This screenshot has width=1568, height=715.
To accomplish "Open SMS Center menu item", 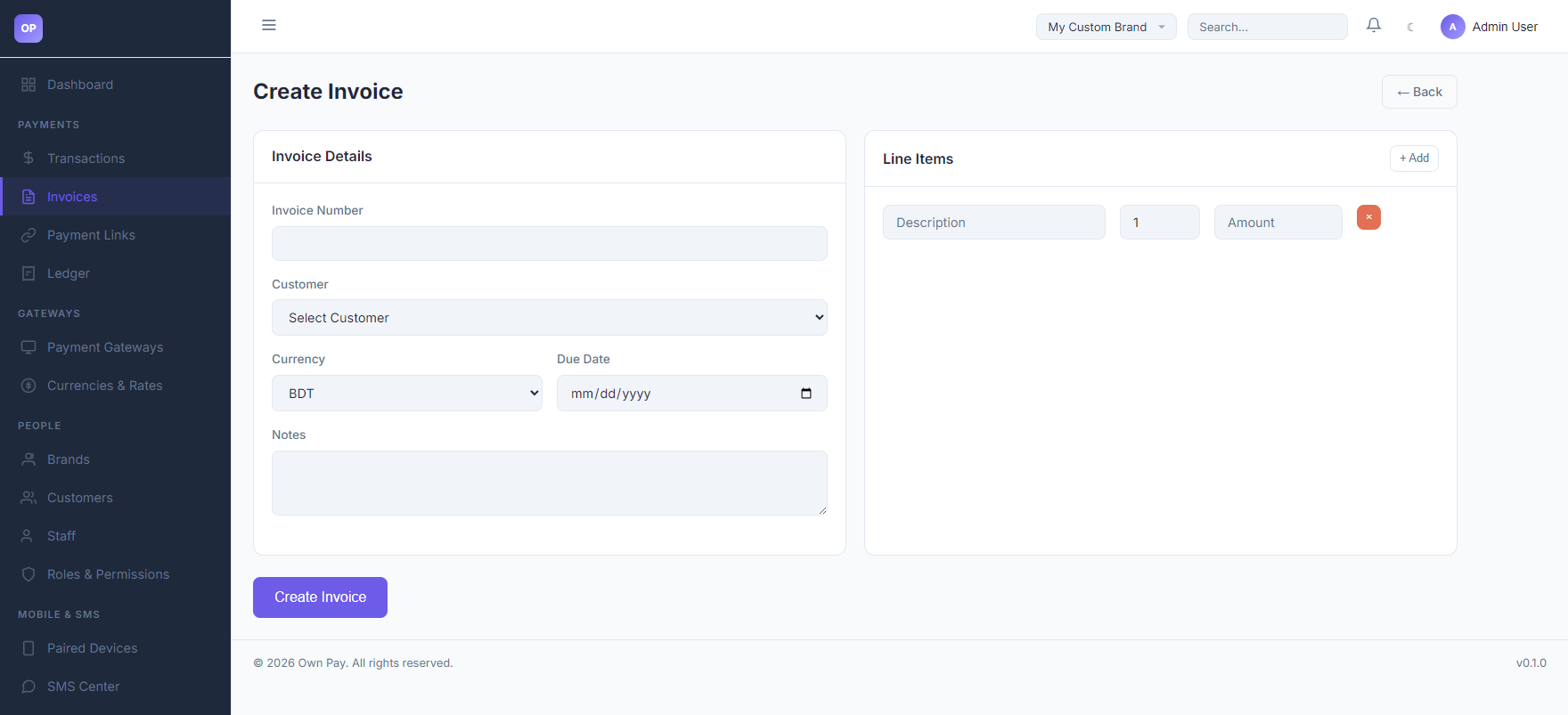I will [116, 687].
